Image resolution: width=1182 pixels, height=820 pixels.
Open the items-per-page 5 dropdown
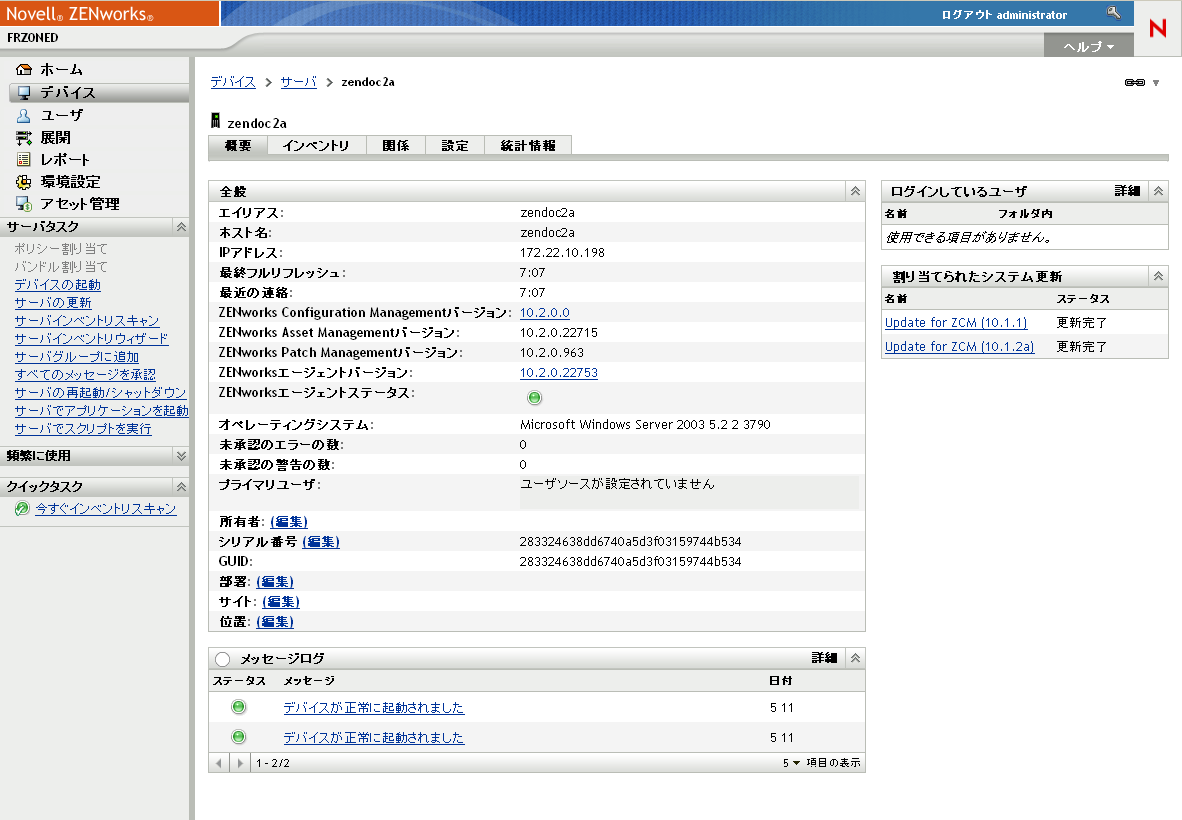tap(792, 763)
